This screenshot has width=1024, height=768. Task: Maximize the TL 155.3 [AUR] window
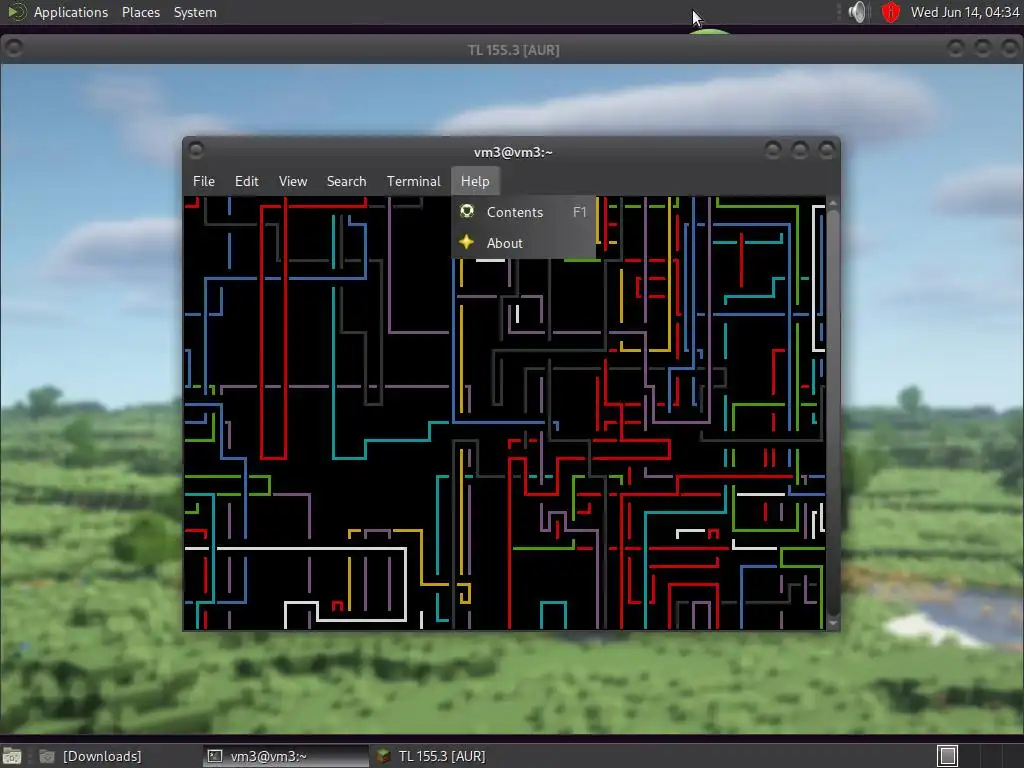click(983, 48)
